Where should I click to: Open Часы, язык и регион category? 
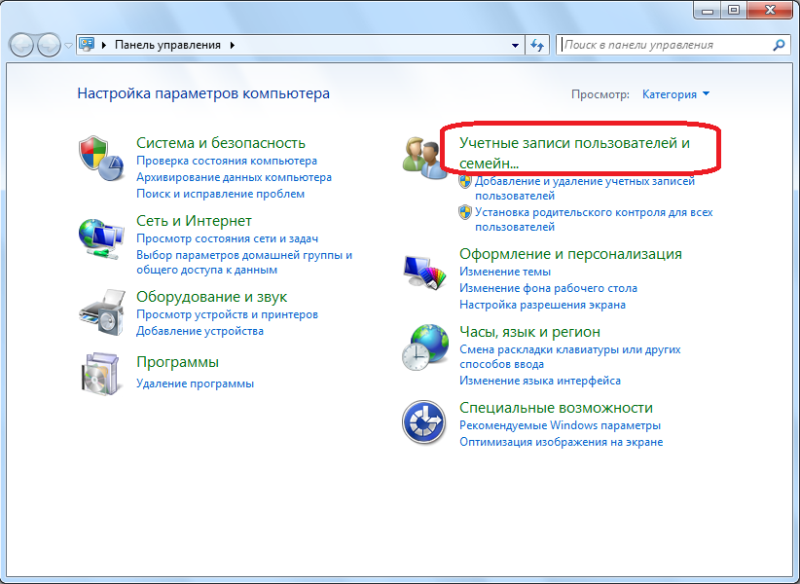[x=530, y=332]
